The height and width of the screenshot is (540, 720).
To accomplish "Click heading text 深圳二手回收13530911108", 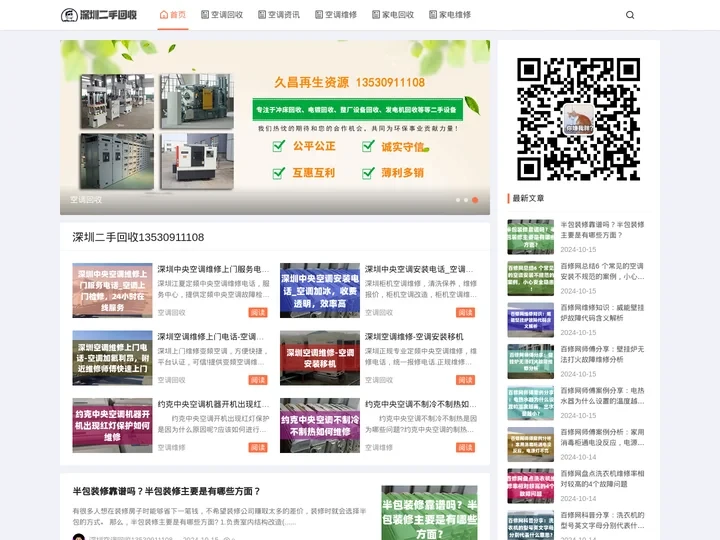I will point(138,237).
